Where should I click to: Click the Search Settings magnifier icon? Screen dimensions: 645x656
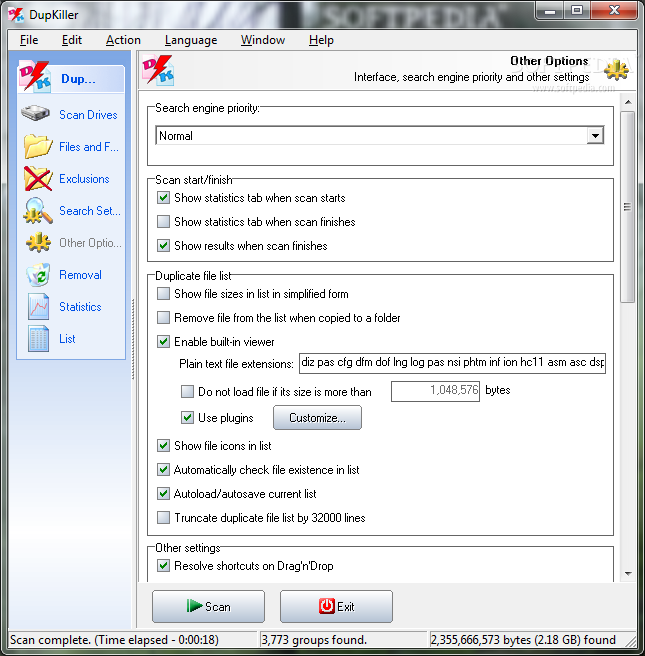click(x=38, y=210)
